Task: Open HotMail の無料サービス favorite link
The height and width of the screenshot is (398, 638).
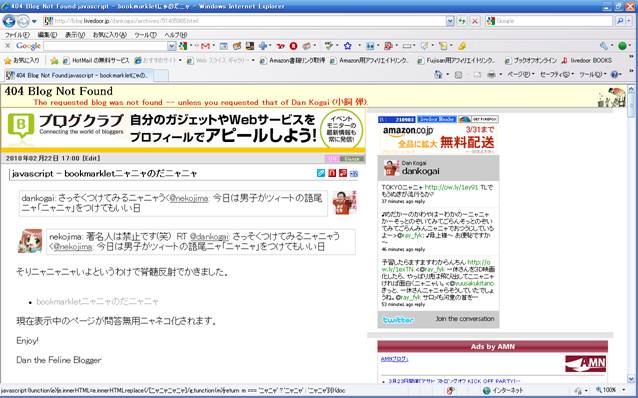Action: tap(96, 61)
